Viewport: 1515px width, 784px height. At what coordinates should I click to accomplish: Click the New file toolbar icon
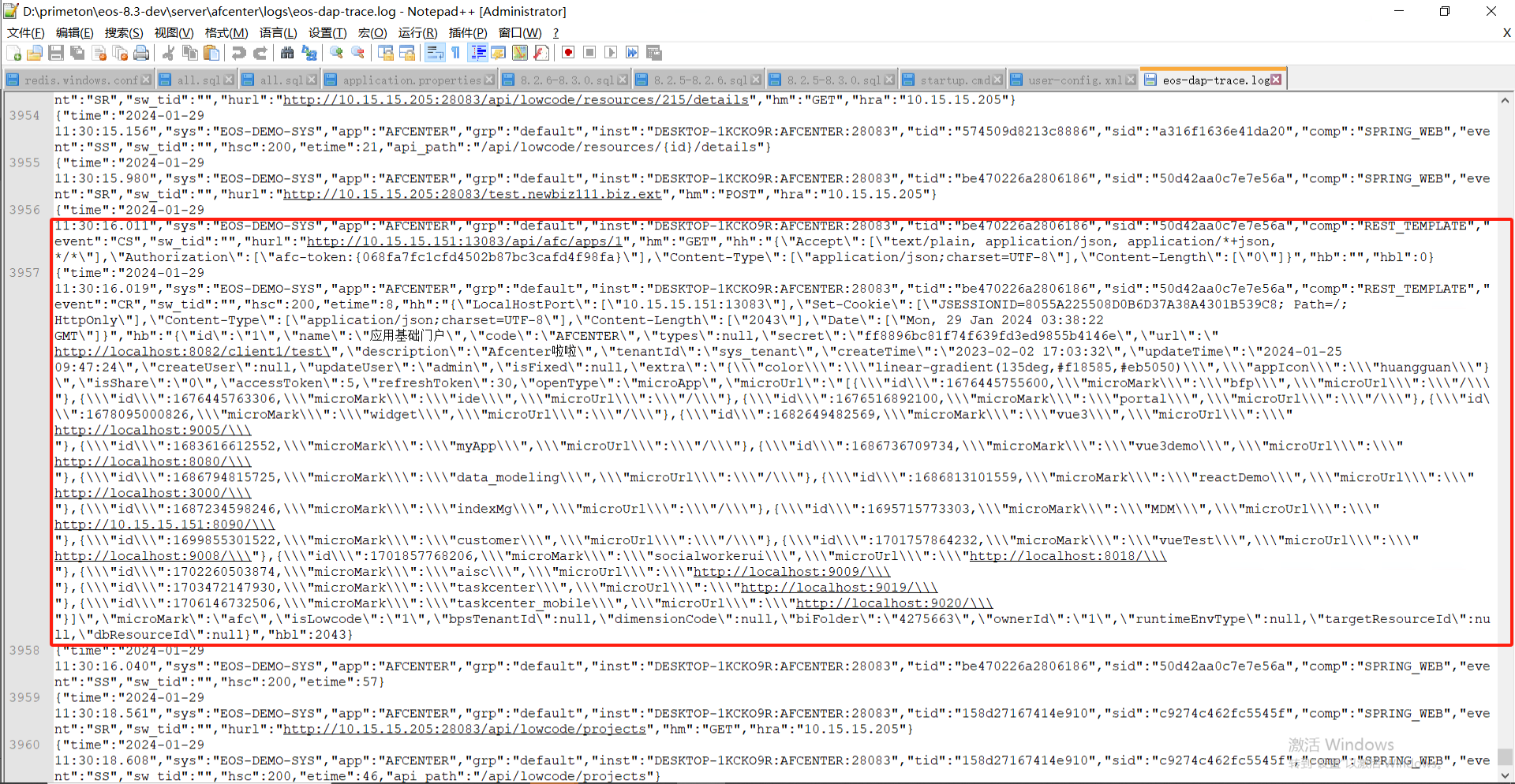coord(14,53)
